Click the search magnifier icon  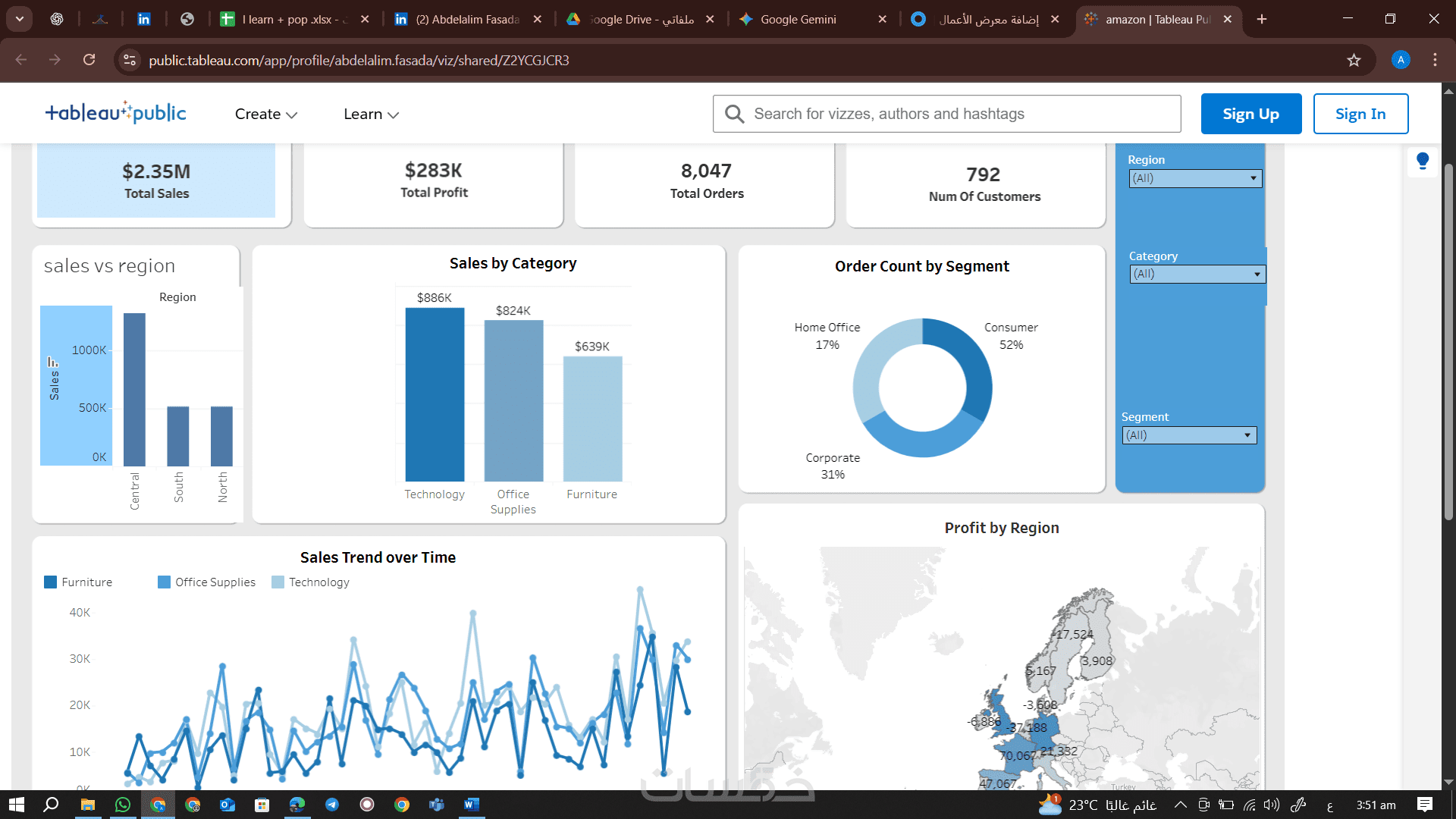[733, 114]
